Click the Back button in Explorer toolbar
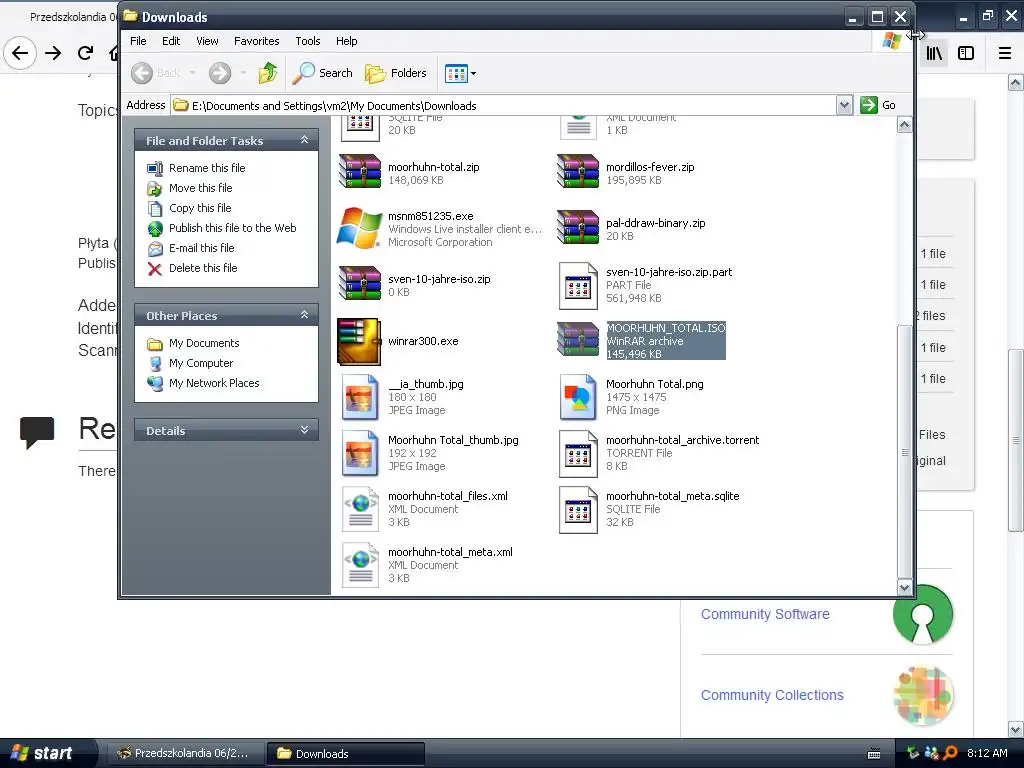 (x=156, y=73)
